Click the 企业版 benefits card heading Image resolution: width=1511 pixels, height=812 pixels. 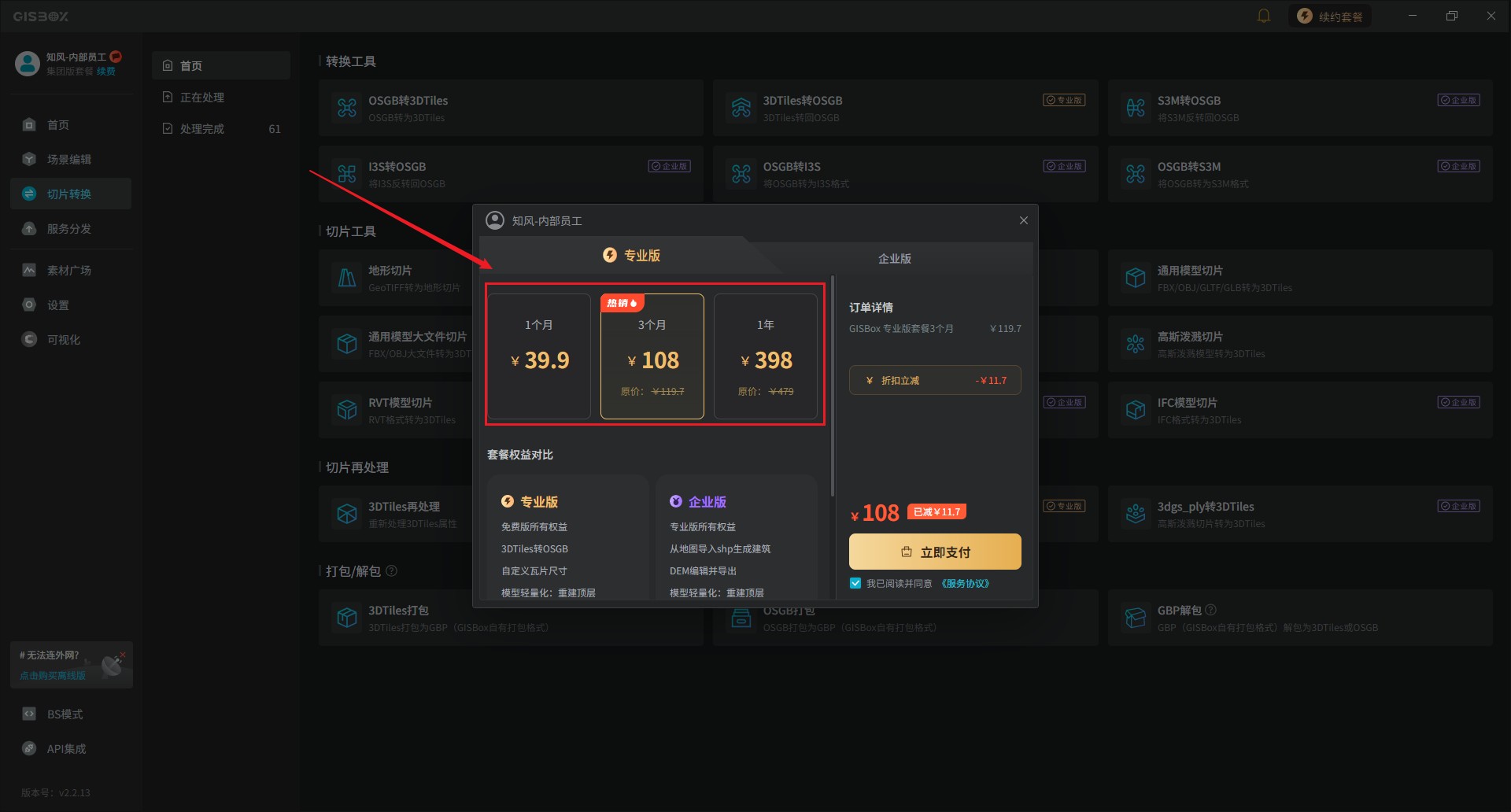[698, 502]
